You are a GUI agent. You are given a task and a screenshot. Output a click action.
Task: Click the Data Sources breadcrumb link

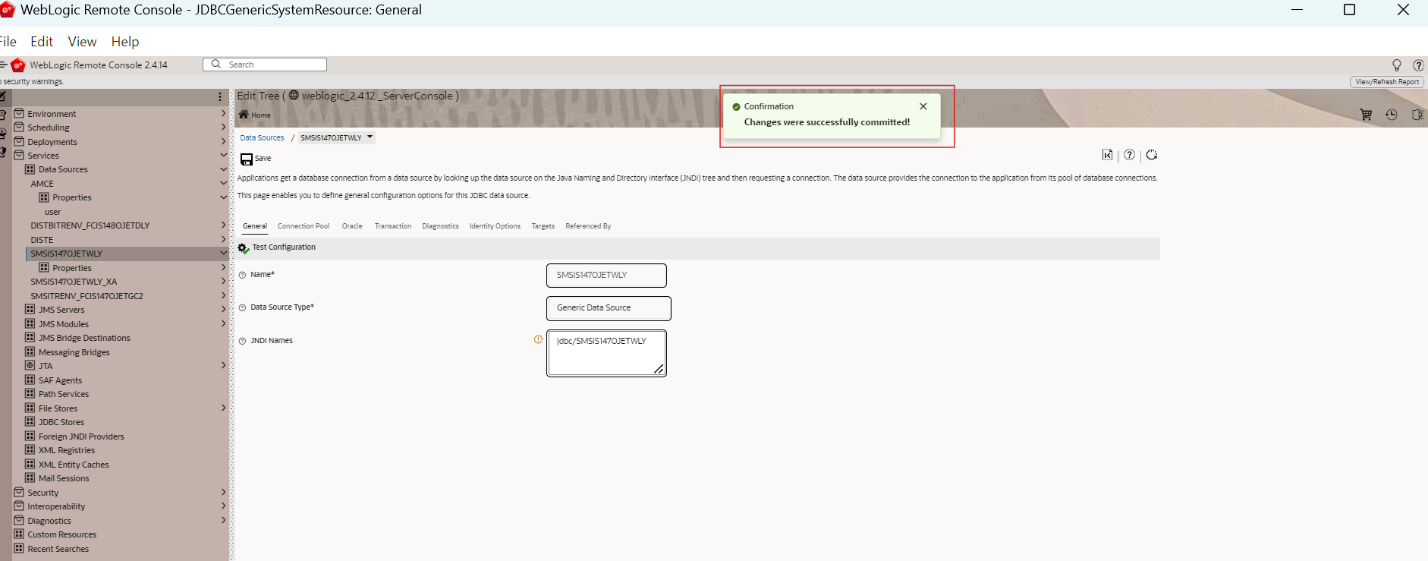[x=262, y=137]
